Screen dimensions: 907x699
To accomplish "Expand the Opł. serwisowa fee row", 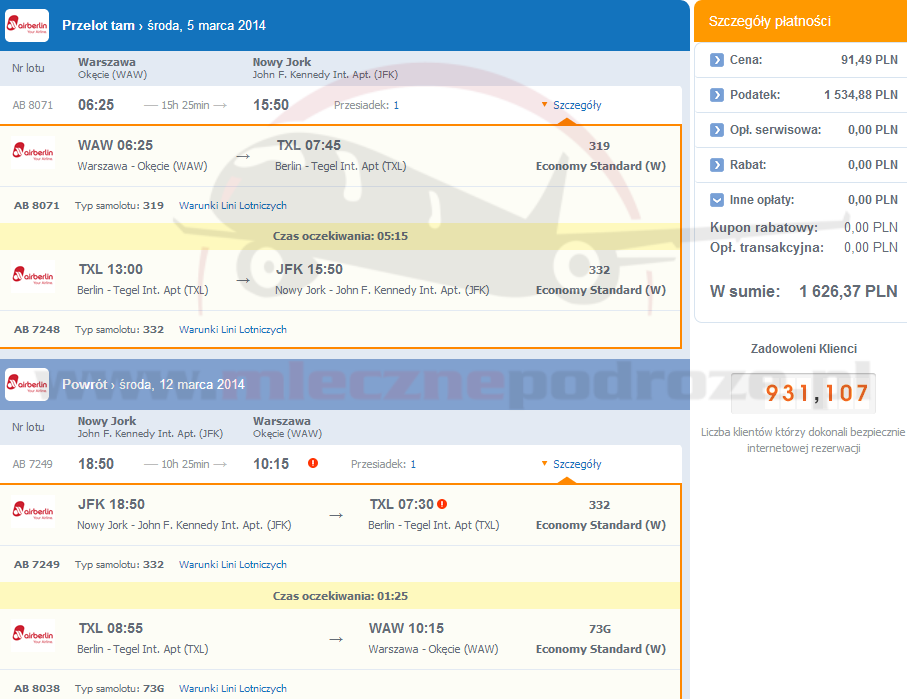I will (x=717, y=130).
